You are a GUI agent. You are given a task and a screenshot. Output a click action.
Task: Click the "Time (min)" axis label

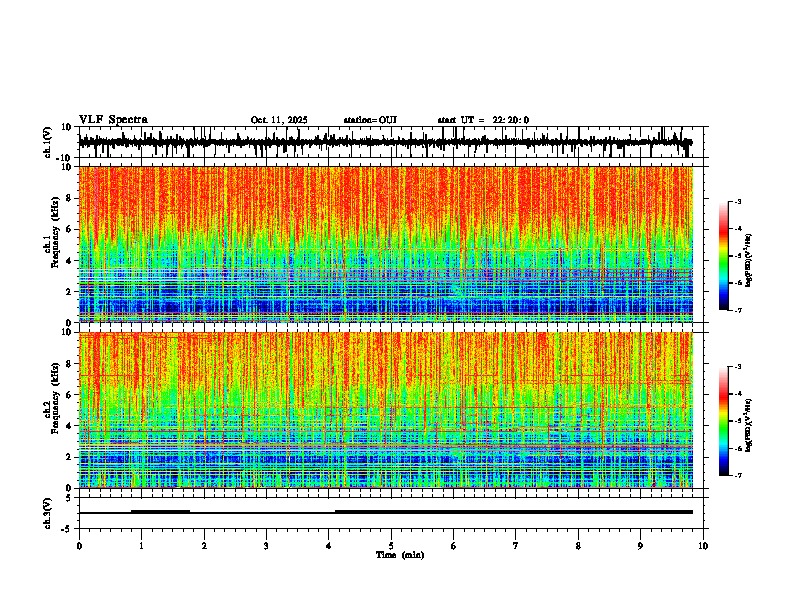click(x=400, y=555)
